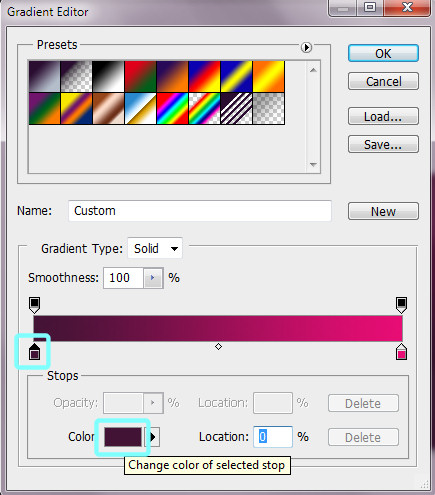
Task: Select the violet to orange gradient preset
Action: click(172, 76)
